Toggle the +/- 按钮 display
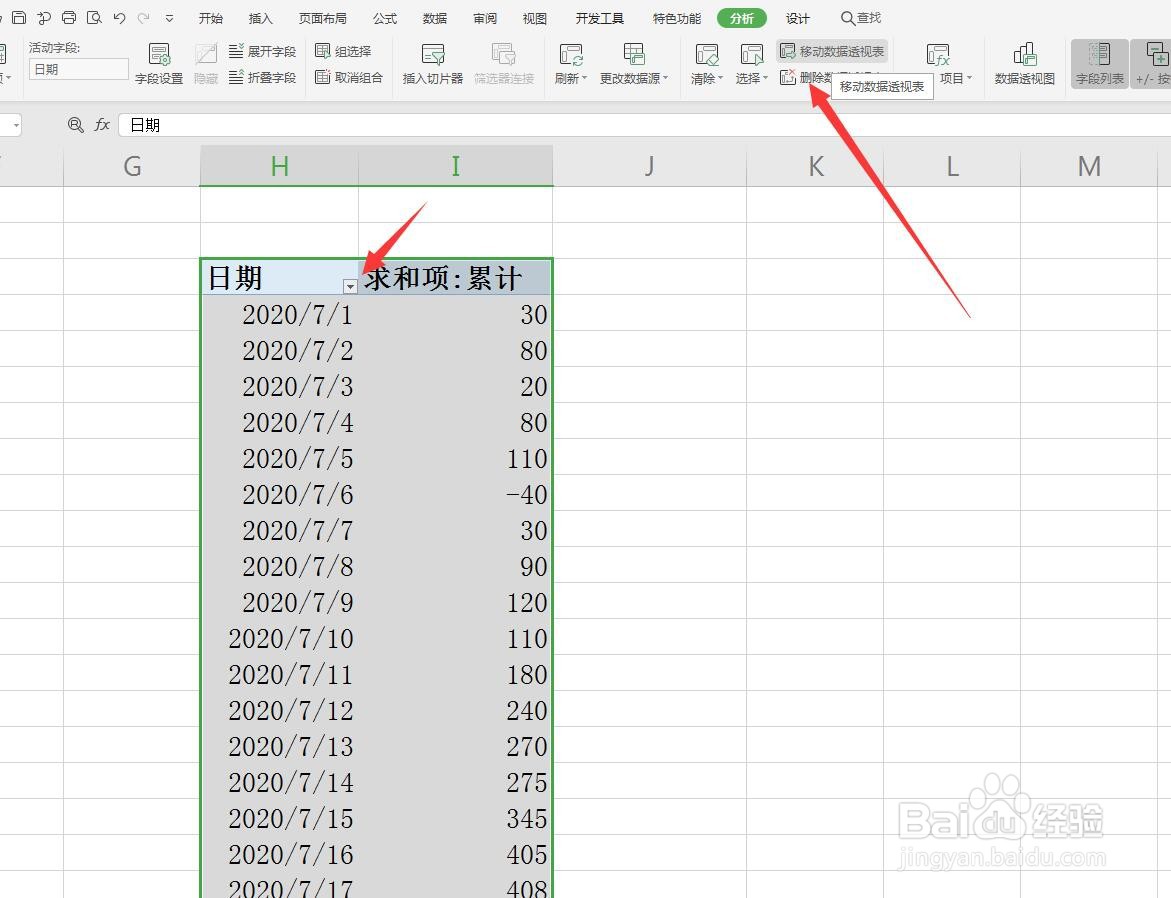Viewport: 1171px width, 898px height. (x=1158, y=63)
